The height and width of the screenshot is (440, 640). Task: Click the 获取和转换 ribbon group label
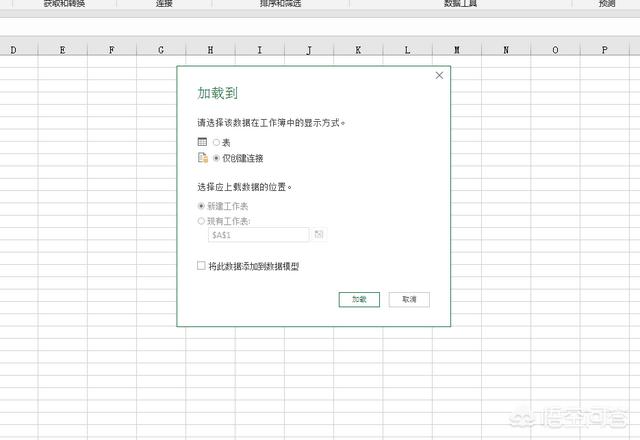click(x=65, y=4)
